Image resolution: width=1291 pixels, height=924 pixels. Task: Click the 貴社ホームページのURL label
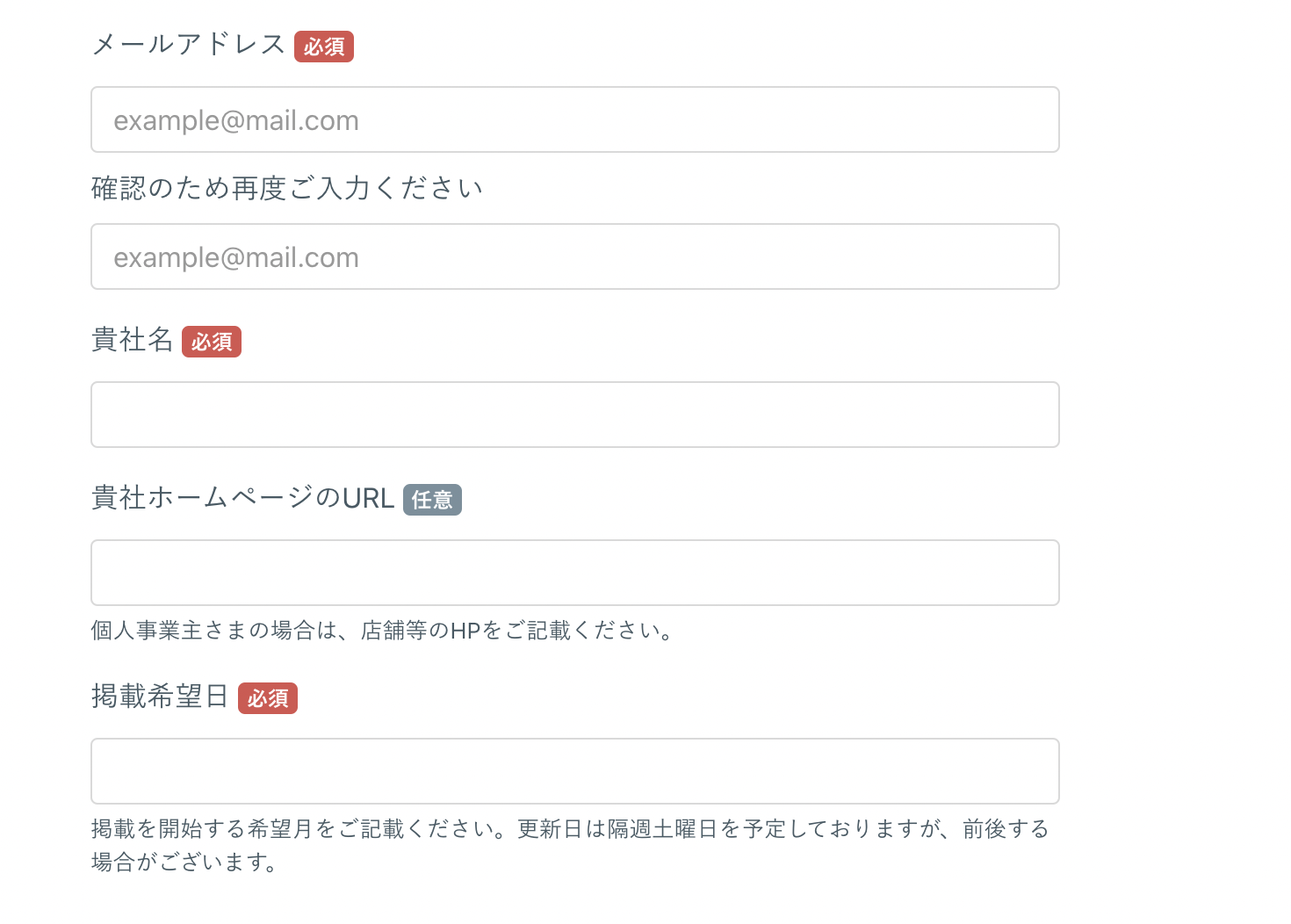click(x=242, y=498)
